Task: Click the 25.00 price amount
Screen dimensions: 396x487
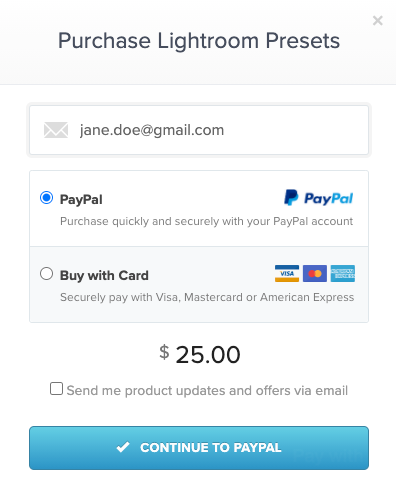Action: point(208,354)
